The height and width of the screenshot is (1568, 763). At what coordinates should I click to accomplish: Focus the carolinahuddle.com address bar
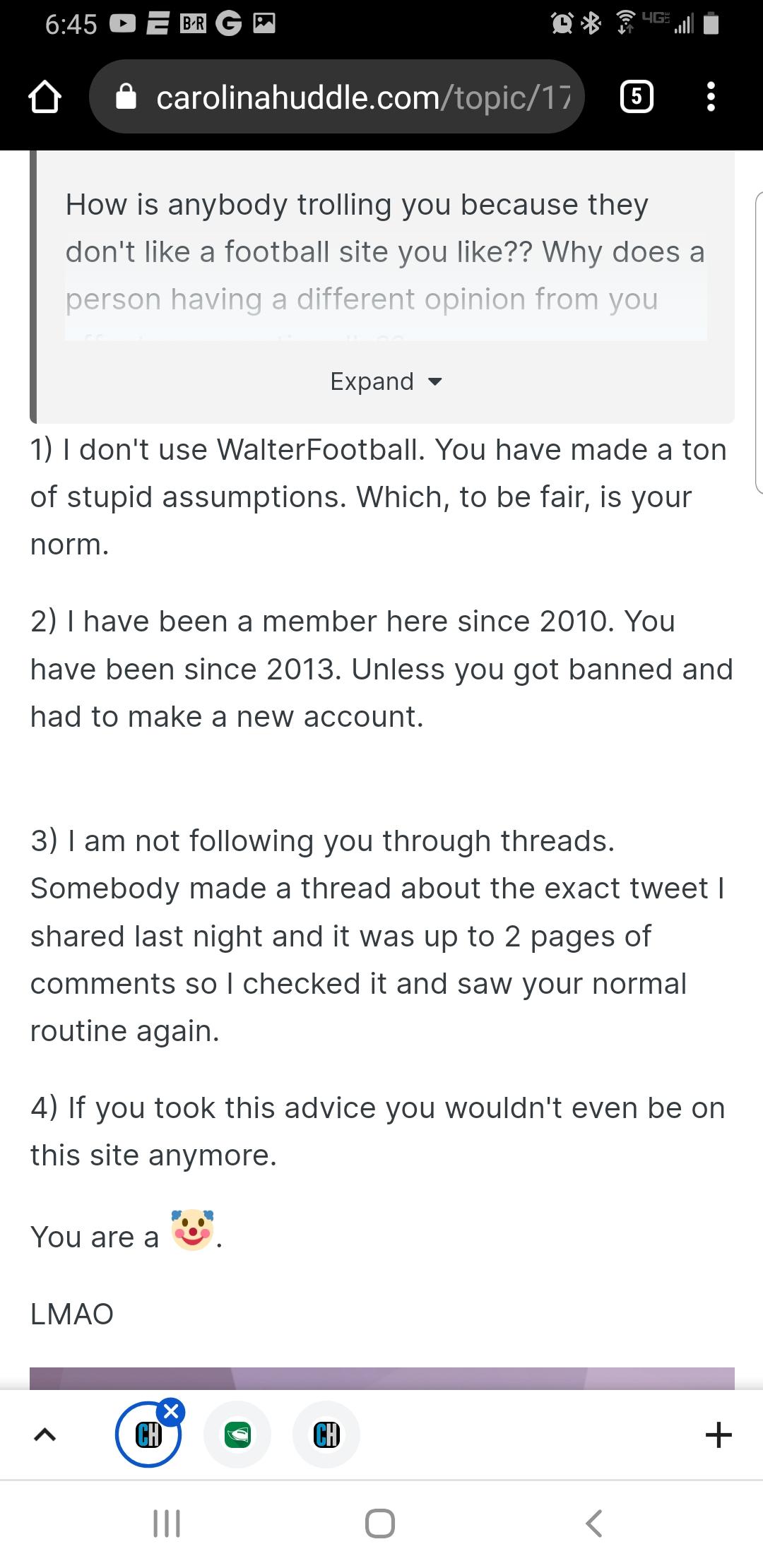click(x=337, y=97)
